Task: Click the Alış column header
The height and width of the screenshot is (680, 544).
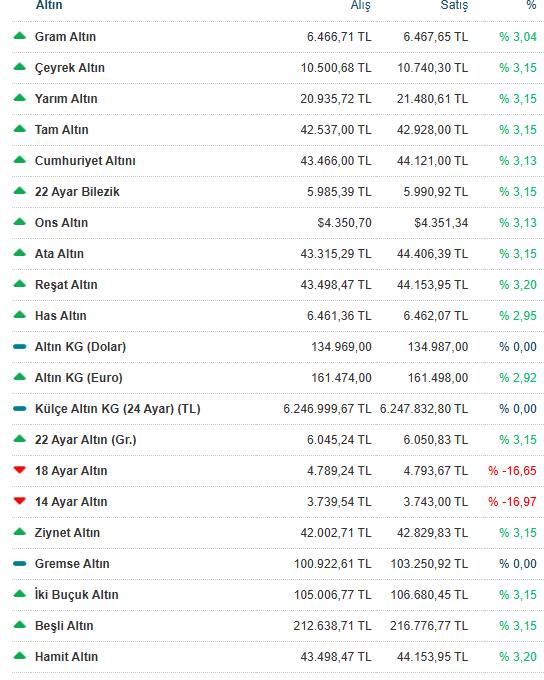Action: 360,6
